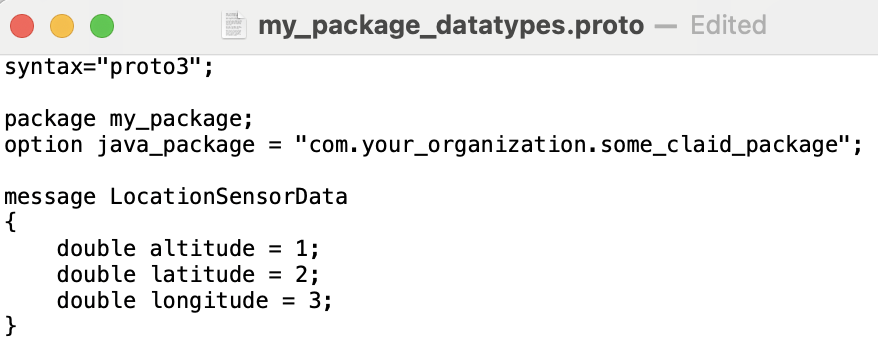Click the closing curly brace

pos(11,326)
